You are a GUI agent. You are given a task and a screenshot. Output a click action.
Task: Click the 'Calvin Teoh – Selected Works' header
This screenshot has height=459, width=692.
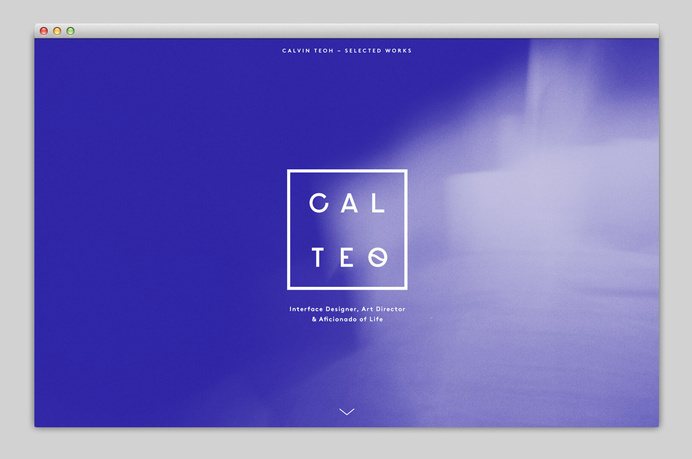[x=347, y=51]
